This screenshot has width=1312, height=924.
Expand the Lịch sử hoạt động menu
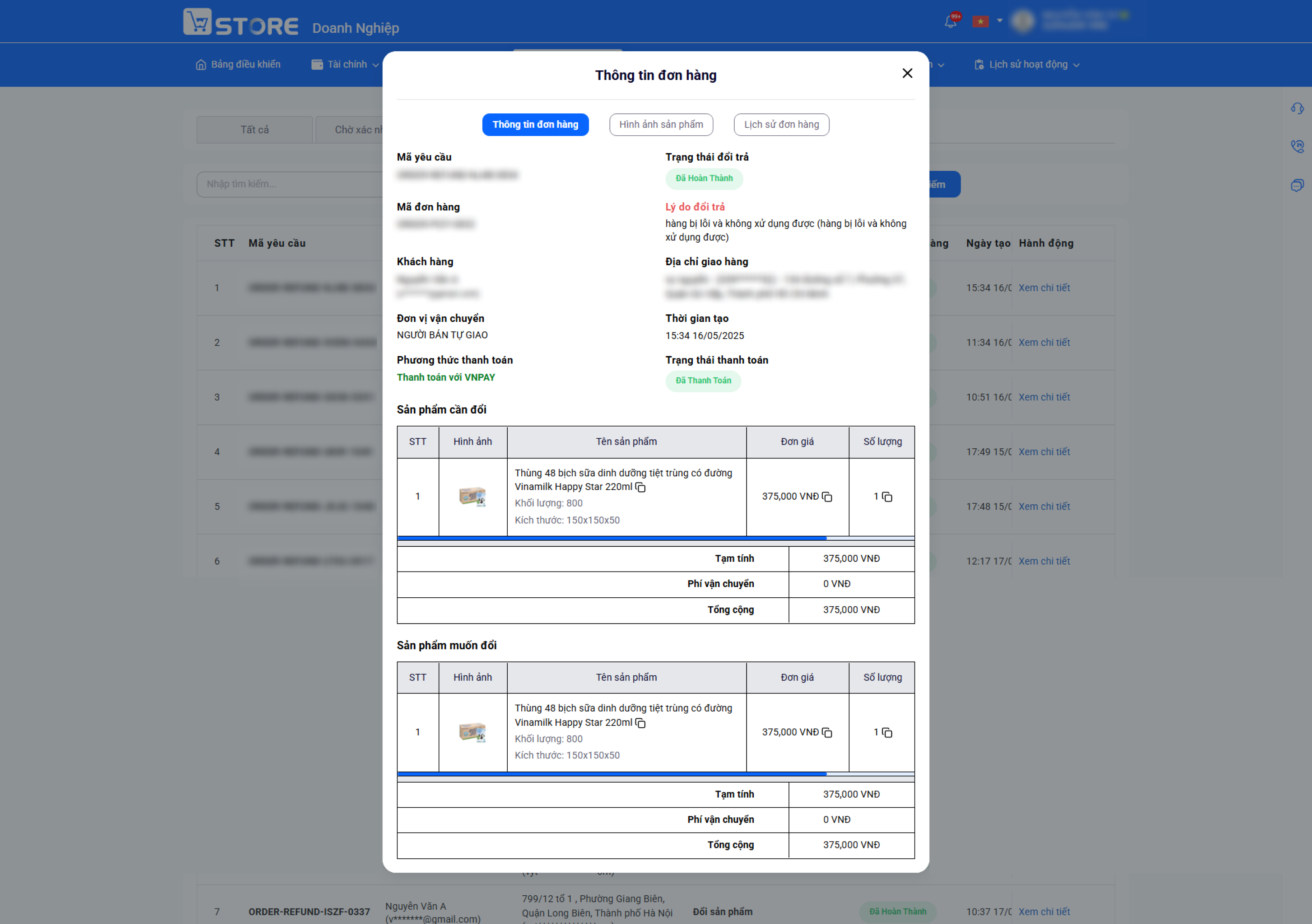click(1026, 65)
